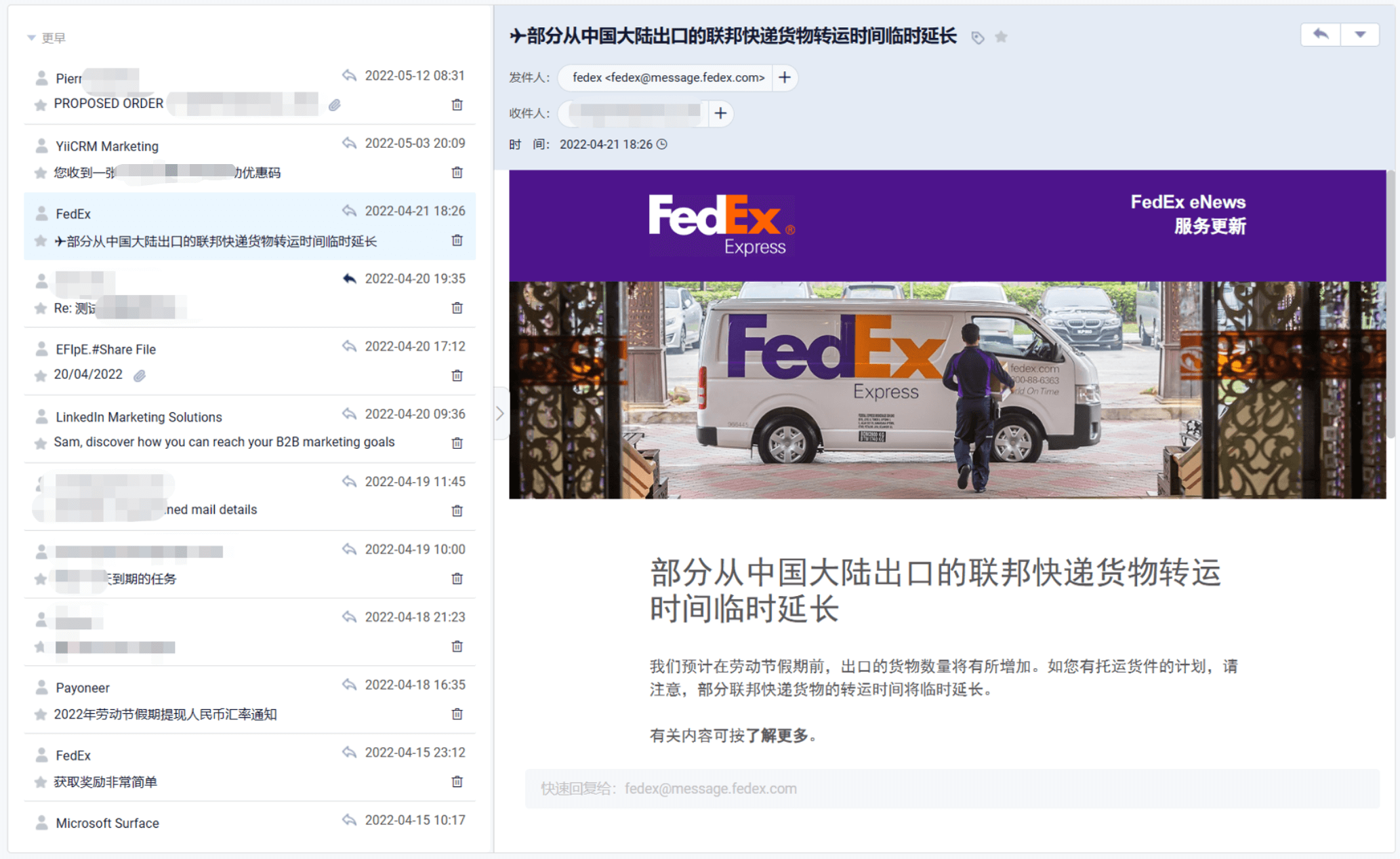Click reply arrow on EFIpE.#Share File email
1400x859 pixels.
pos(349,346)
